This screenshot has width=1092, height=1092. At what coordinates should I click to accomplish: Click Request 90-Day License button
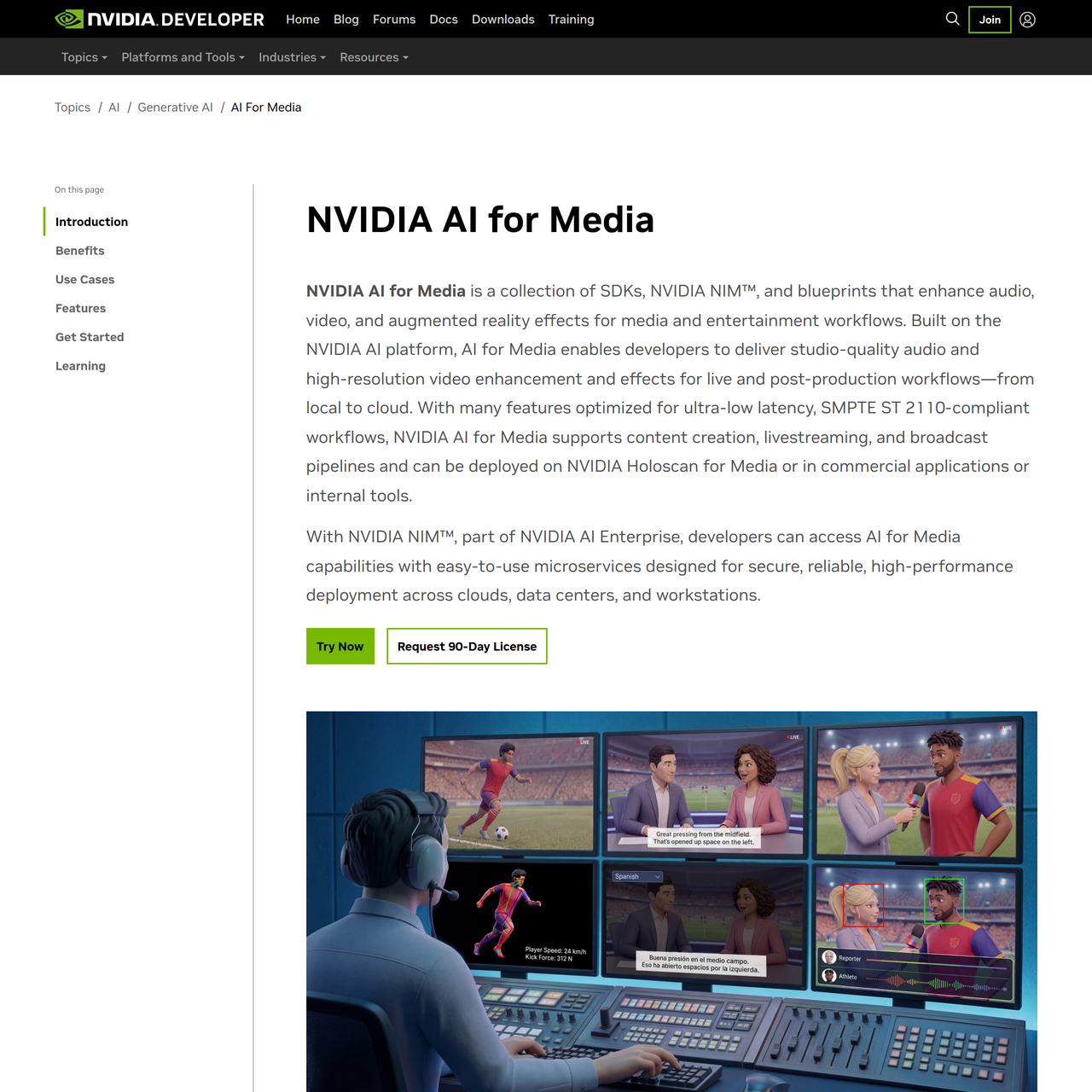point(467,647)
